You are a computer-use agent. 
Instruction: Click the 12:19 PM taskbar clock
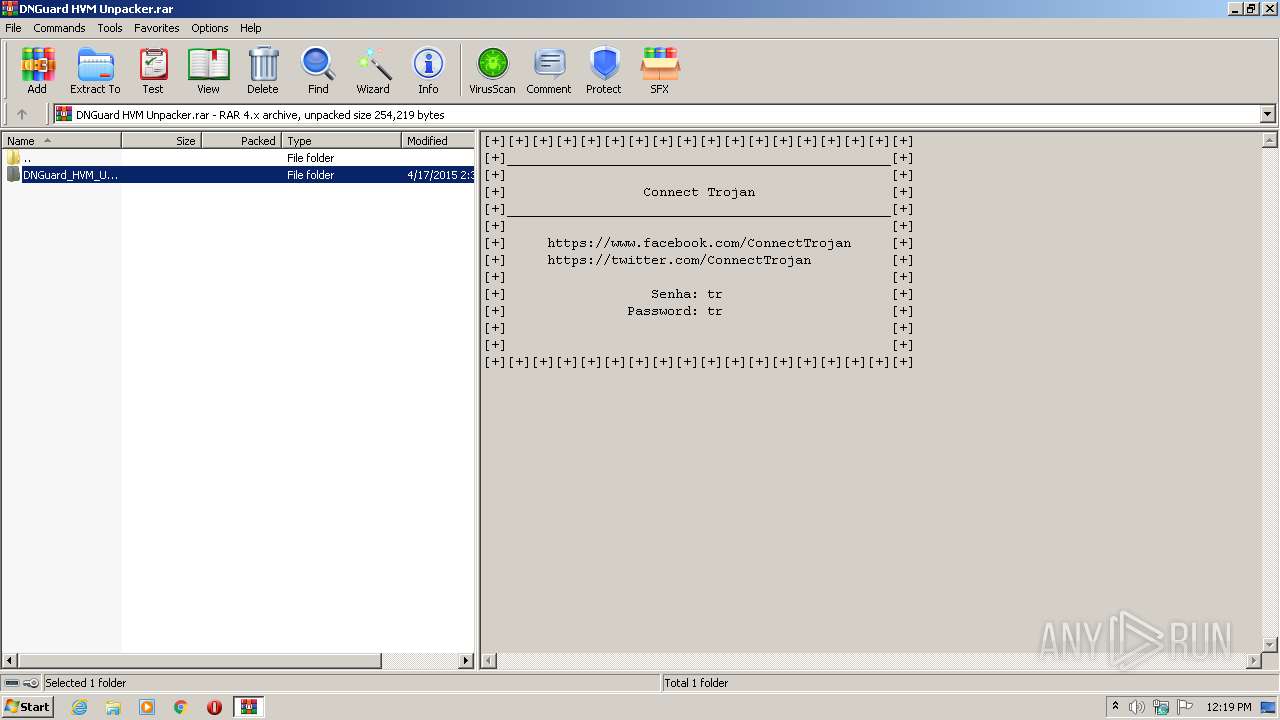(1229, 707)
